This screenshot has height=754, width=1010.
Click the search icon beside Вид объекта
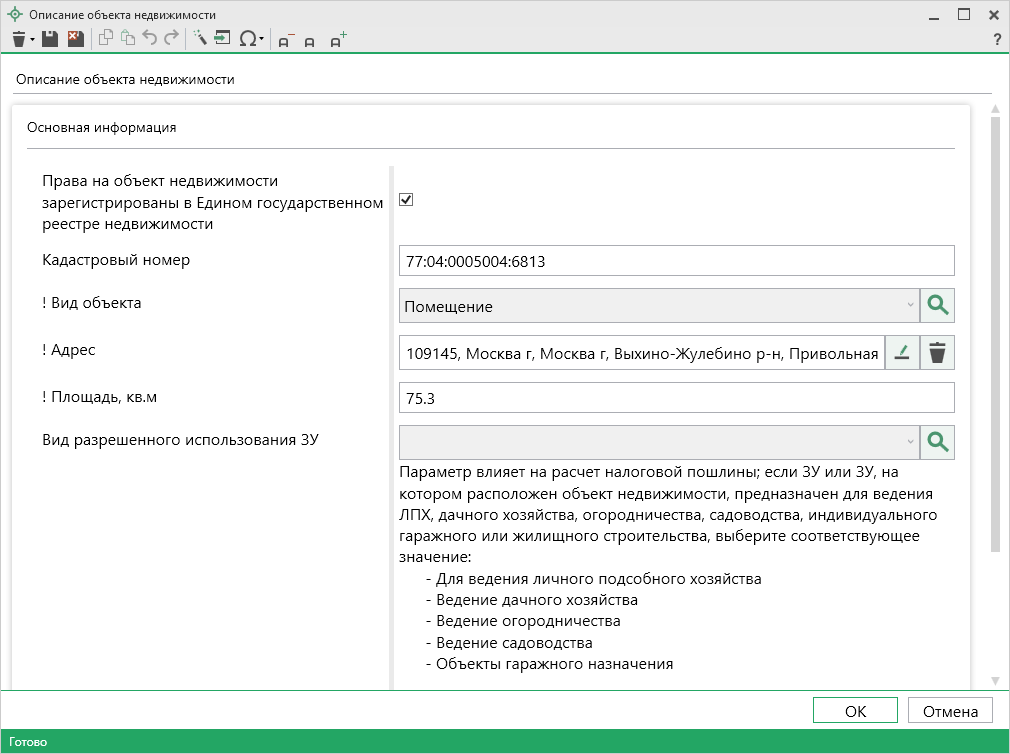(x=937, y=305)
